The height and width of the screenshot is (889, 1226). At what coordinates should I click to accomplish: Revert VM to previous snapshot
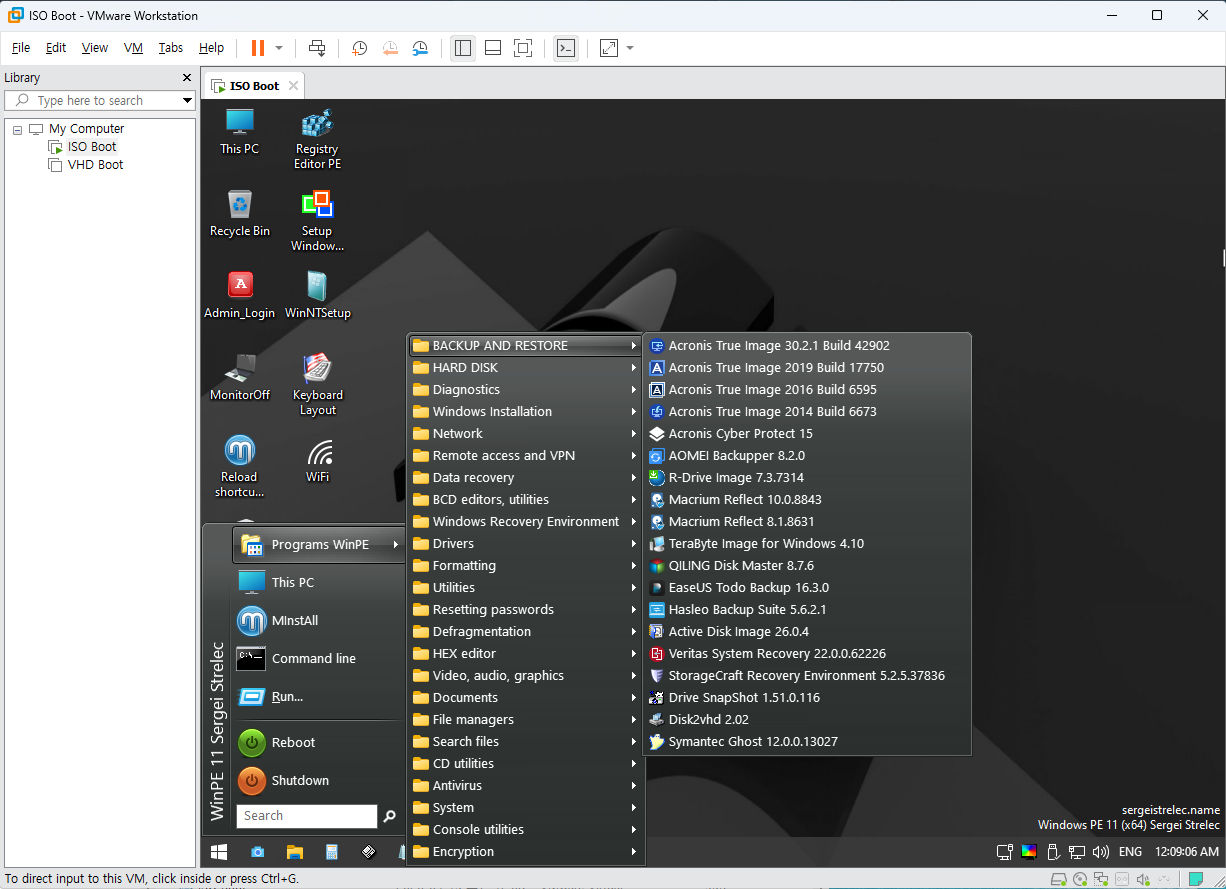point(390,48)
